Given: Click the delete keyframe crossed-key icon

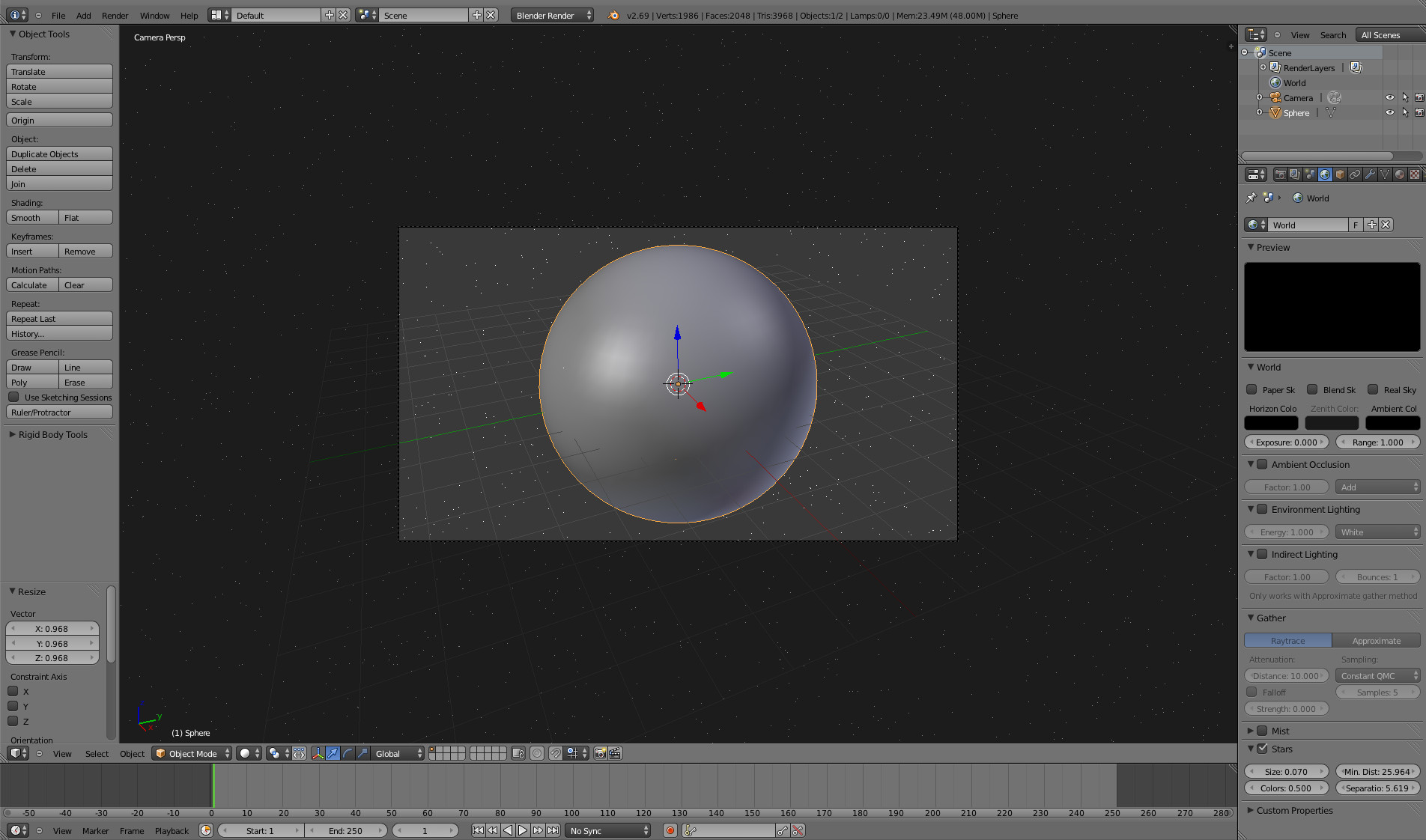Looking at the screenshot, I should pos(798,830).
